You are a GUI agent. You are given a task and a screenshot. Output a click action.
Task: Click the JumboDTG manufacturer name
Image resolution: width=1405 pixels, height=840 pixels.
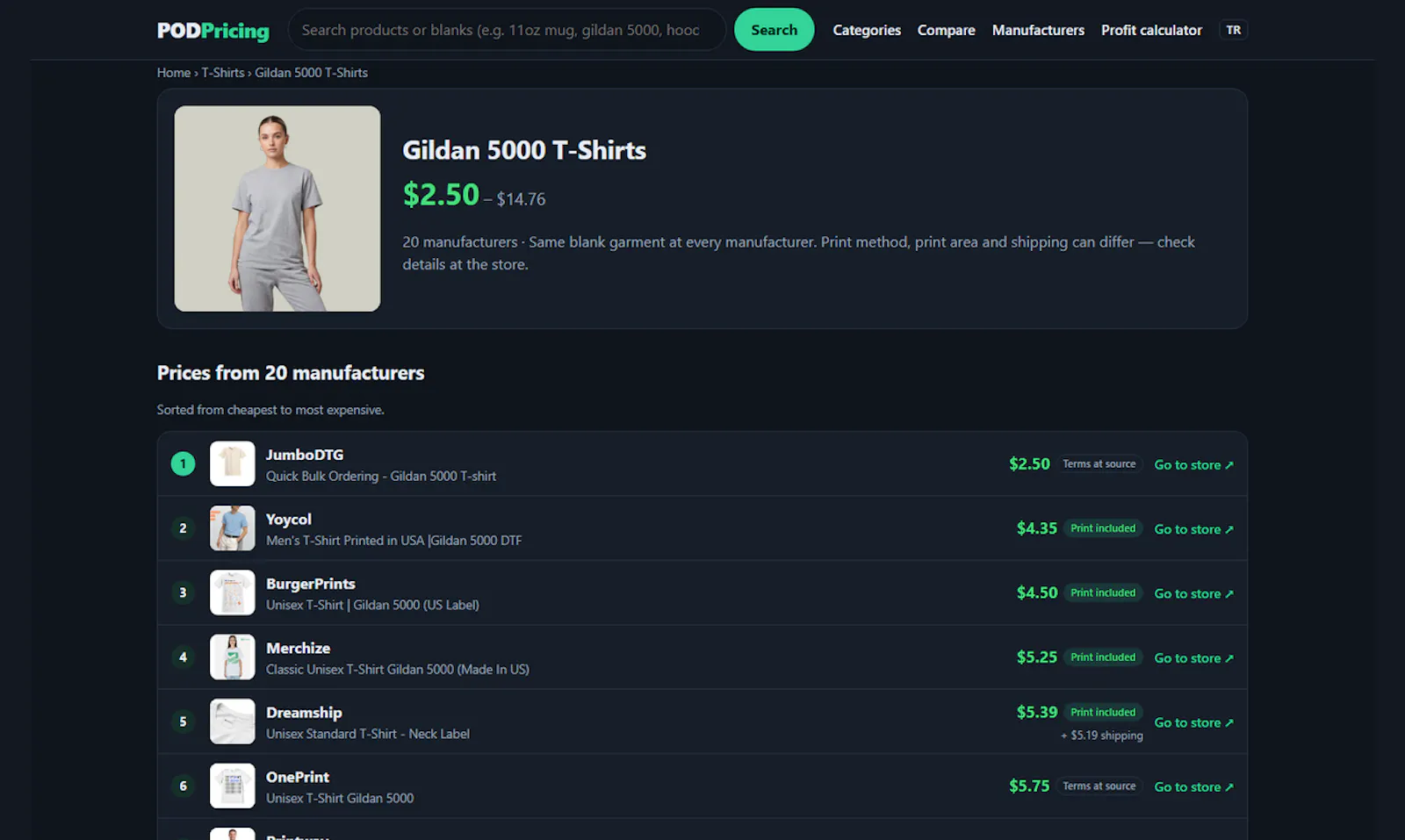[305, 455]
